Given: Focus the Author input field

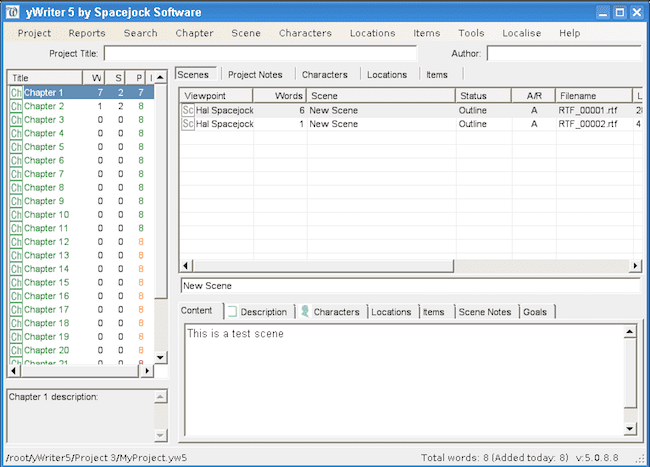Looking at the screenshot, I should (564, 54).
